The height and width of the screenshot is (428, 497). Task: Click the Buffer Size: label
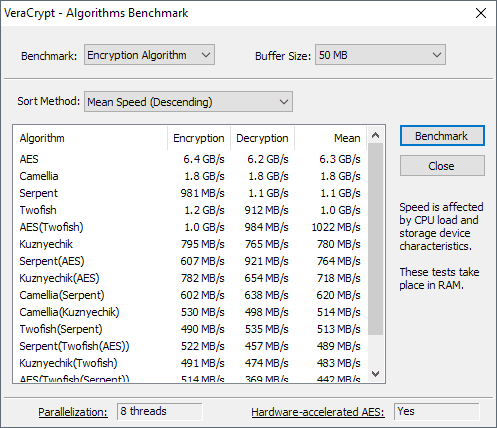283,56
